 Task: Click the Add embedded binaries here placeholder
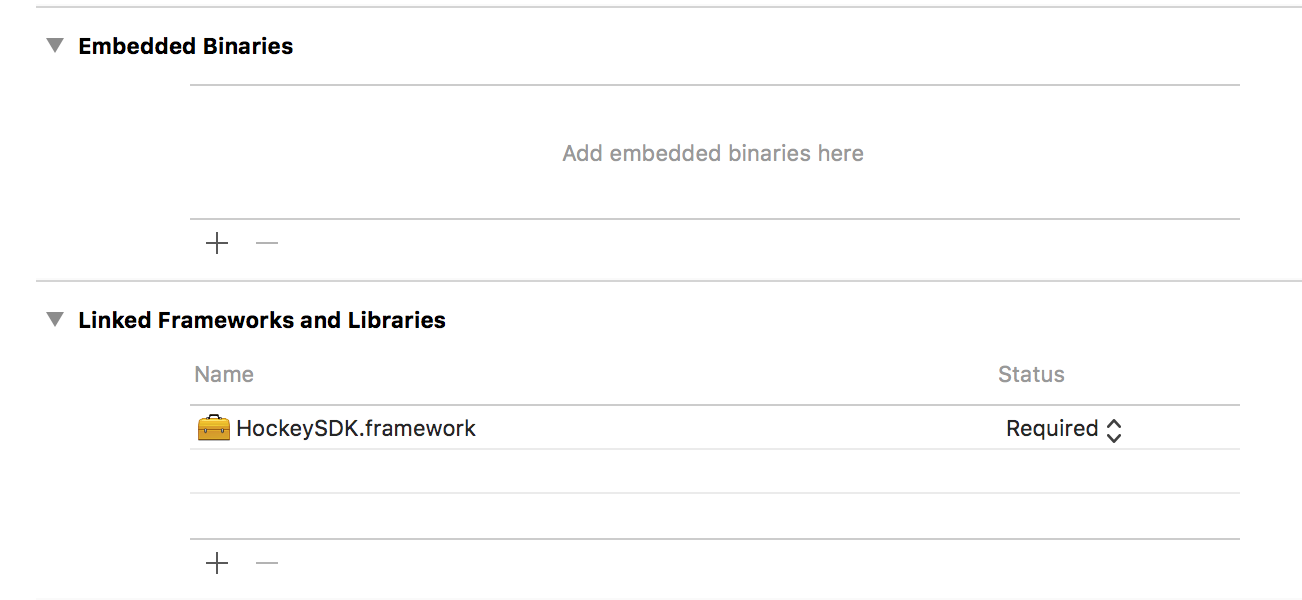[712, 152]
